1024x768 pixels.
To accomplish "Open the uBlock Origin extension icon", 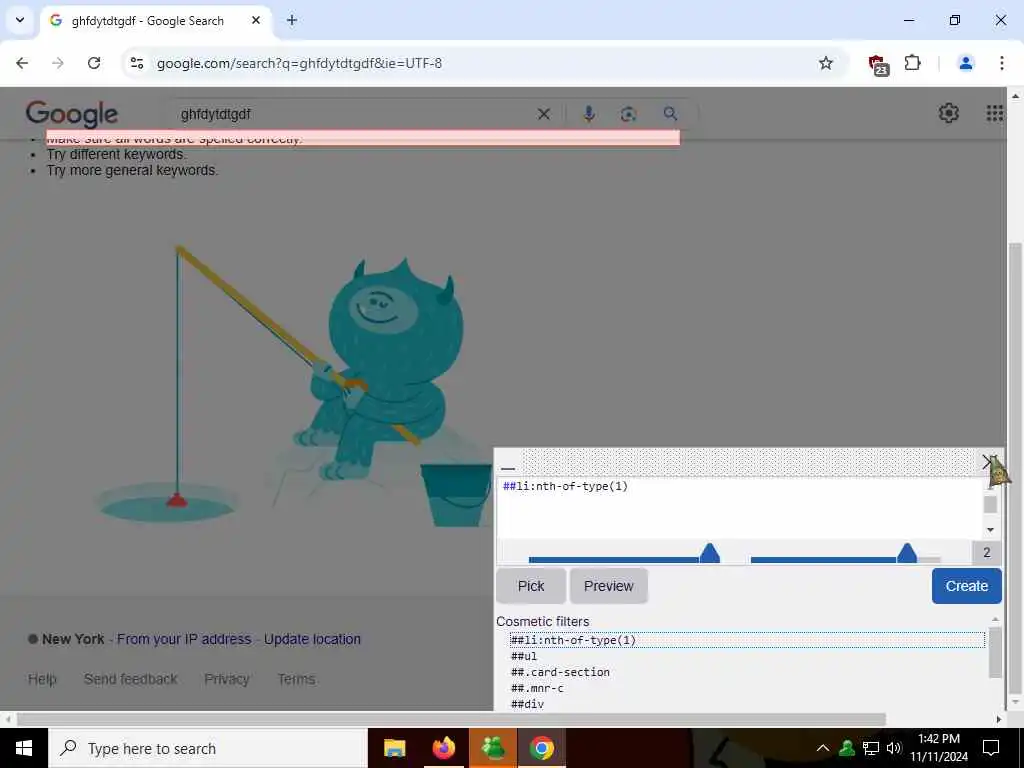I will (x=878, y=64).
